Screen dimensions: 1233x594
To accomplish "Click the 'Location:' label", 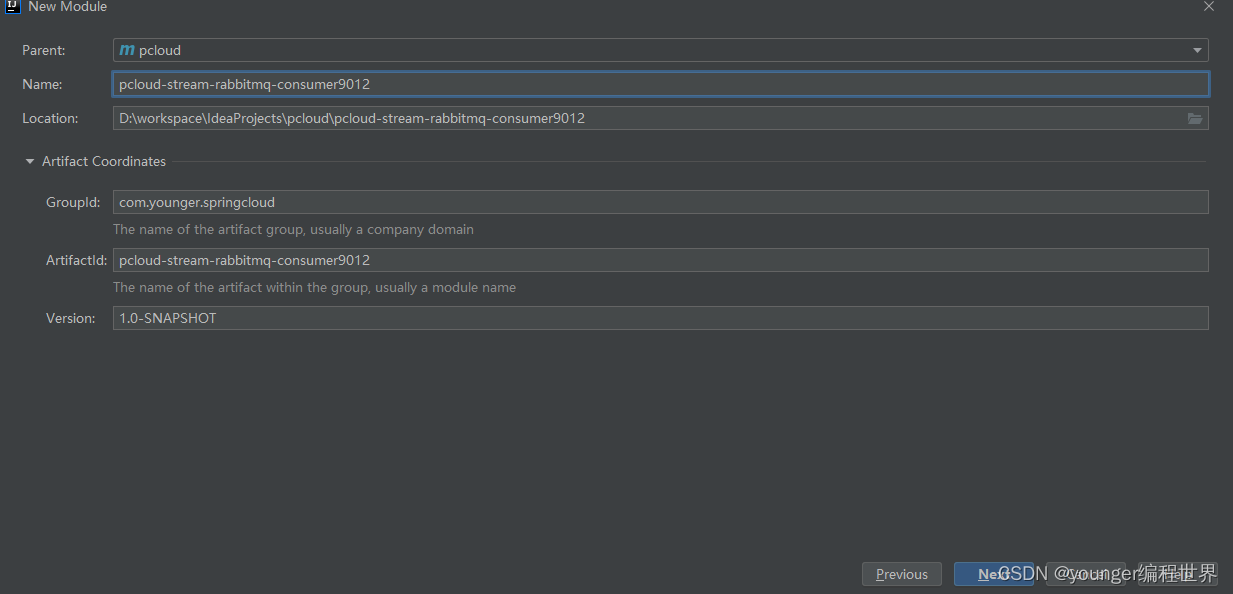I will pyautogui.click(x=50, y=118).
